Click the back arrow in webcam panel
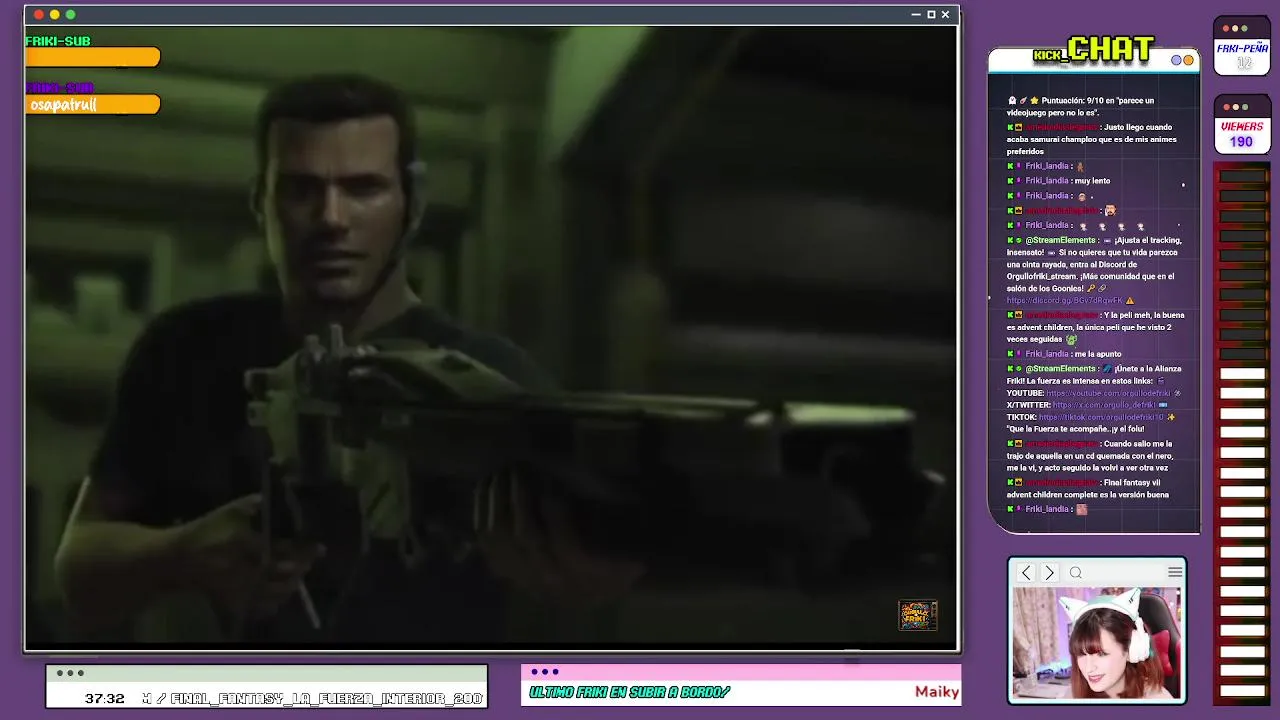This screenshot has width=1280, height=720. (x=1026, y=572)
